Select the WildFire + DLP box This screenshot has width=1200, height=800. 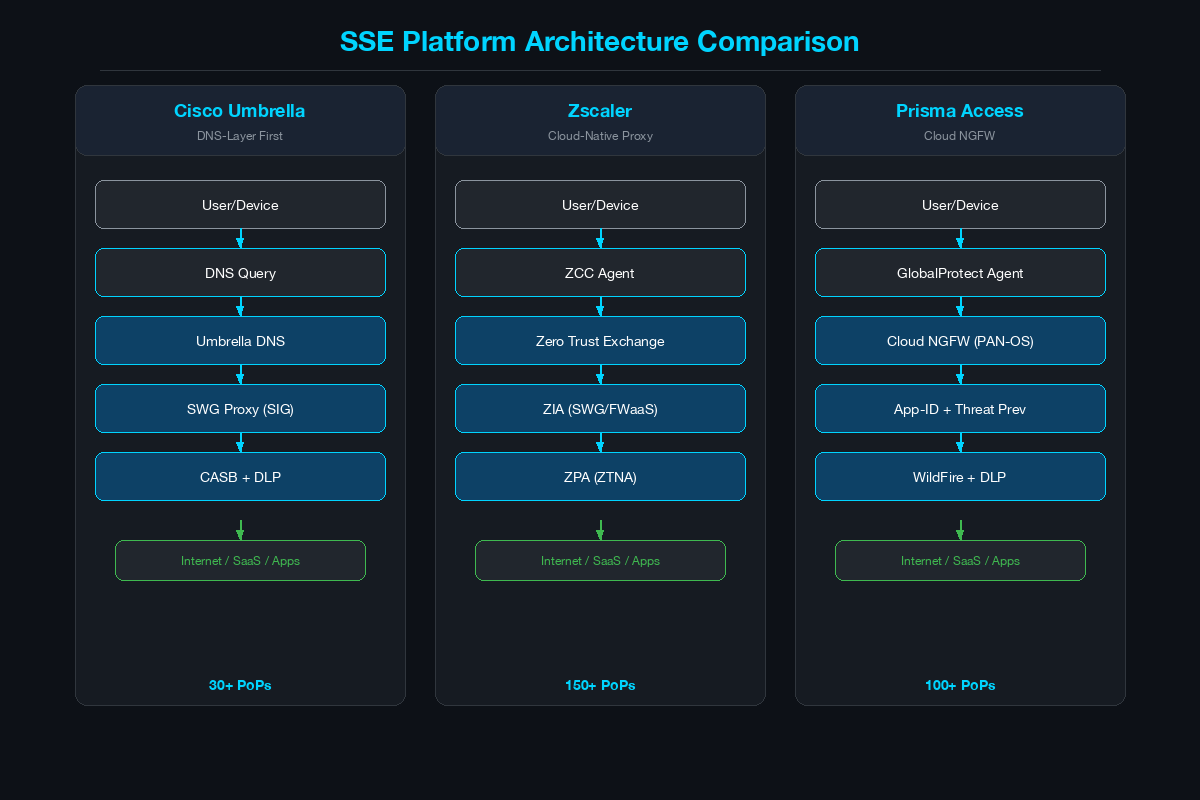click(x=960, y=477)
